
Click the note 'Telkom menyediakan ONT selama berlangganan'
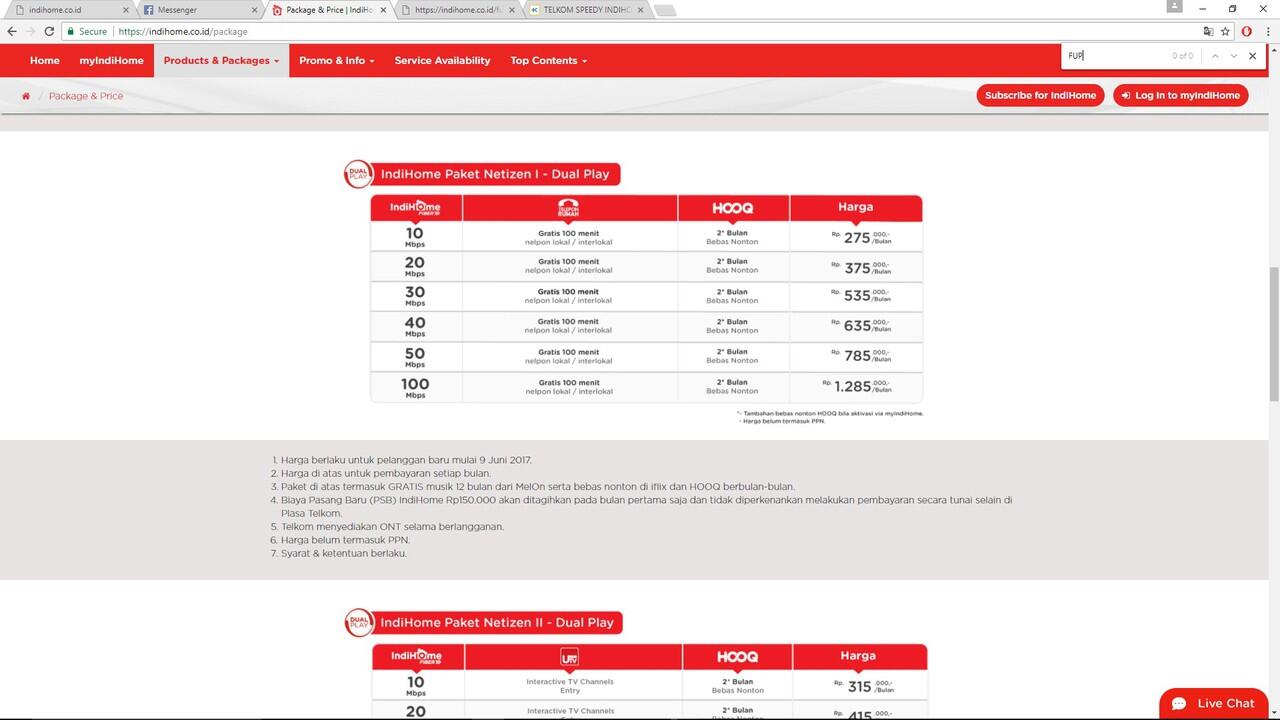392,526
